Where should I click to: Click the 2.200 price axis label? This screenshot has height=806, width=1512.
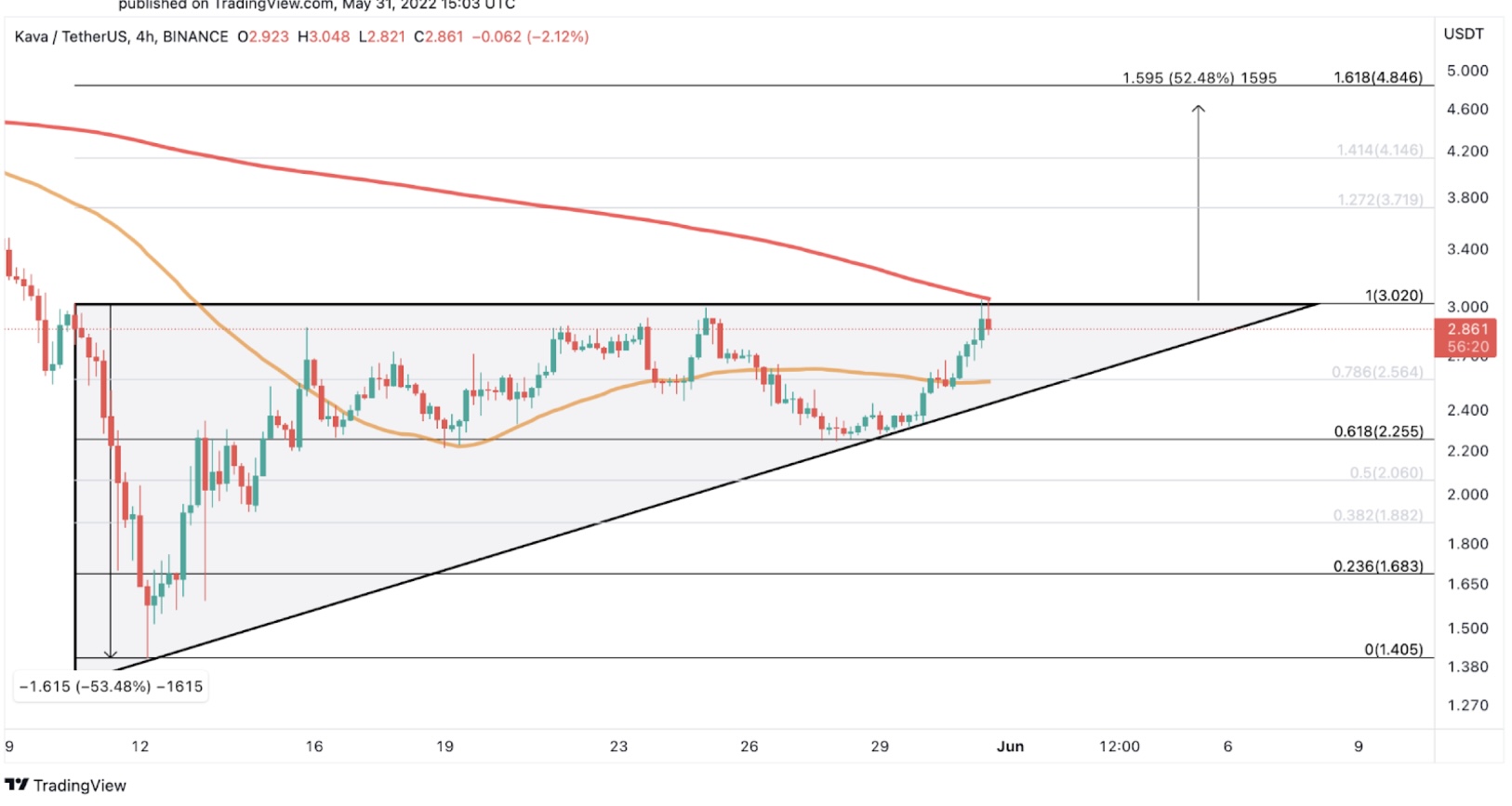tap(1468, 451)
